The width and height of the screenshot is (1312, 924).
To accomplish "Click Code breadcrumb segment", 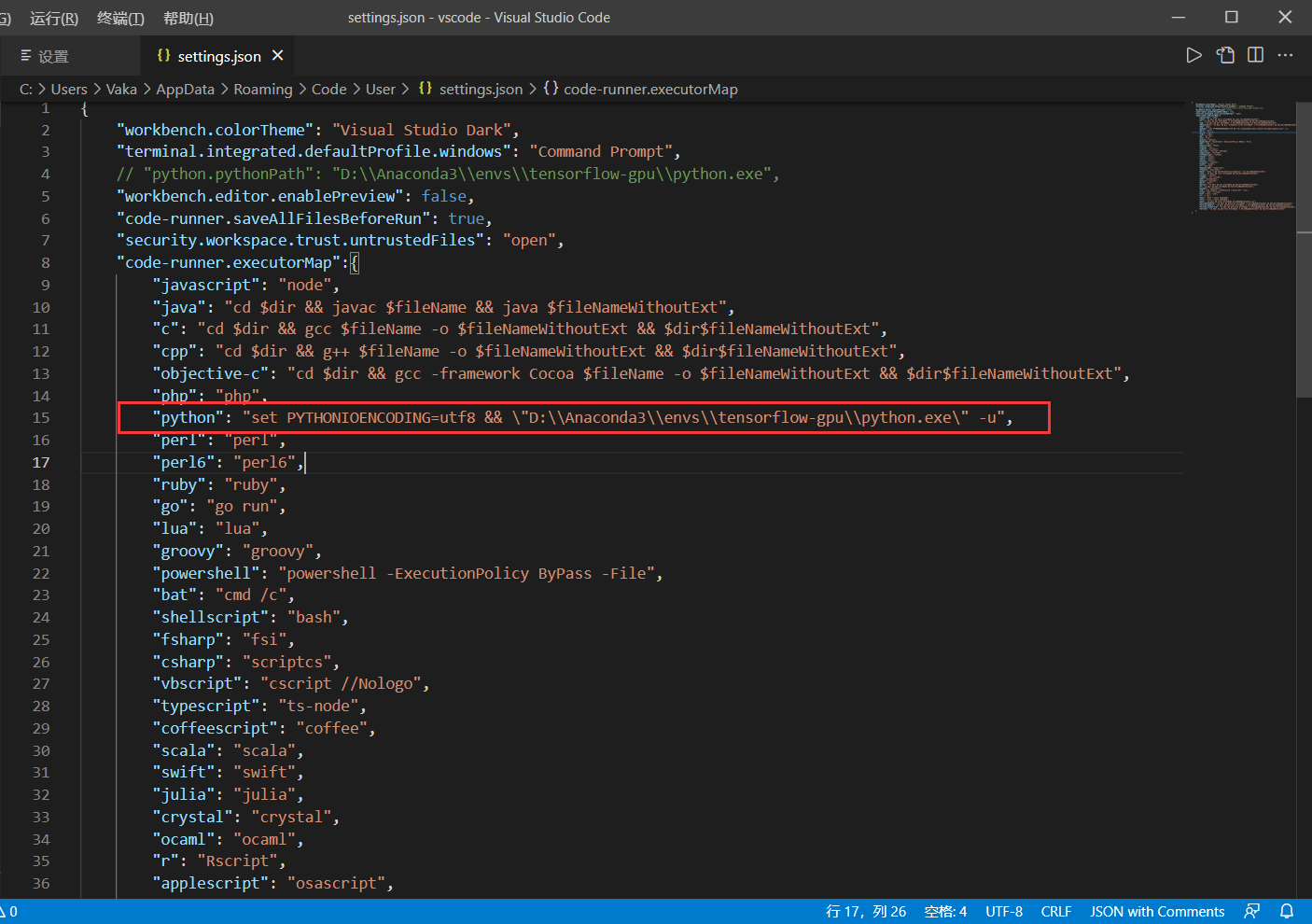I will point(328,90).
